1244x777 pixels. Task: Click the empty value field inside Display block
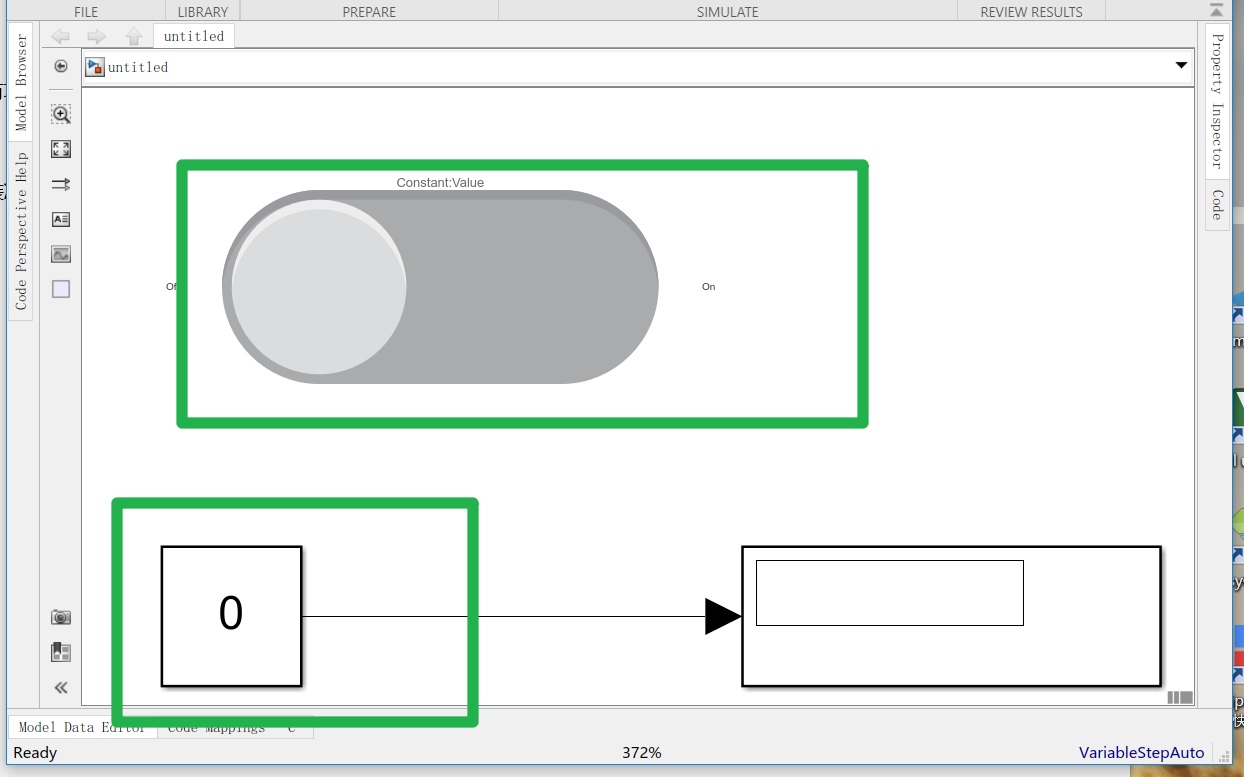890,593
